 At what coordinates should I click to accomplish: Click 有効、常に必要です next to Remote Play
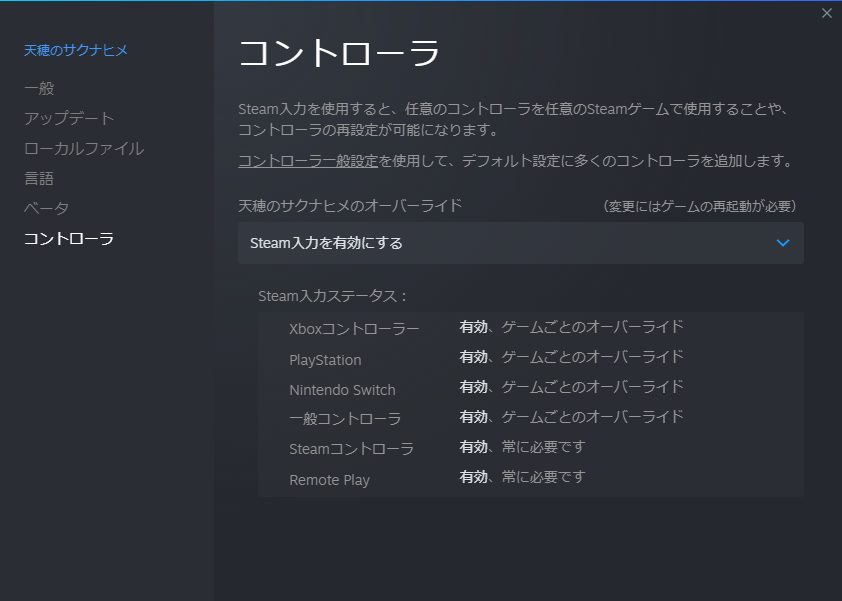click(522, 476)
